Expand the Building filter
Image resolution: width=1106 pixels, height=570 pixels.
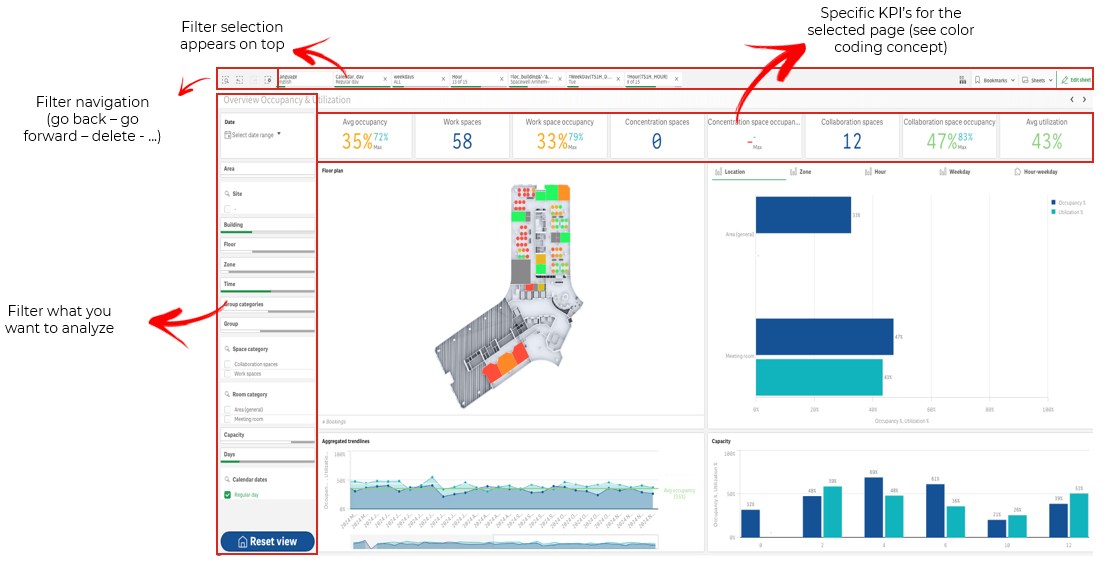[x=267, y=226]
